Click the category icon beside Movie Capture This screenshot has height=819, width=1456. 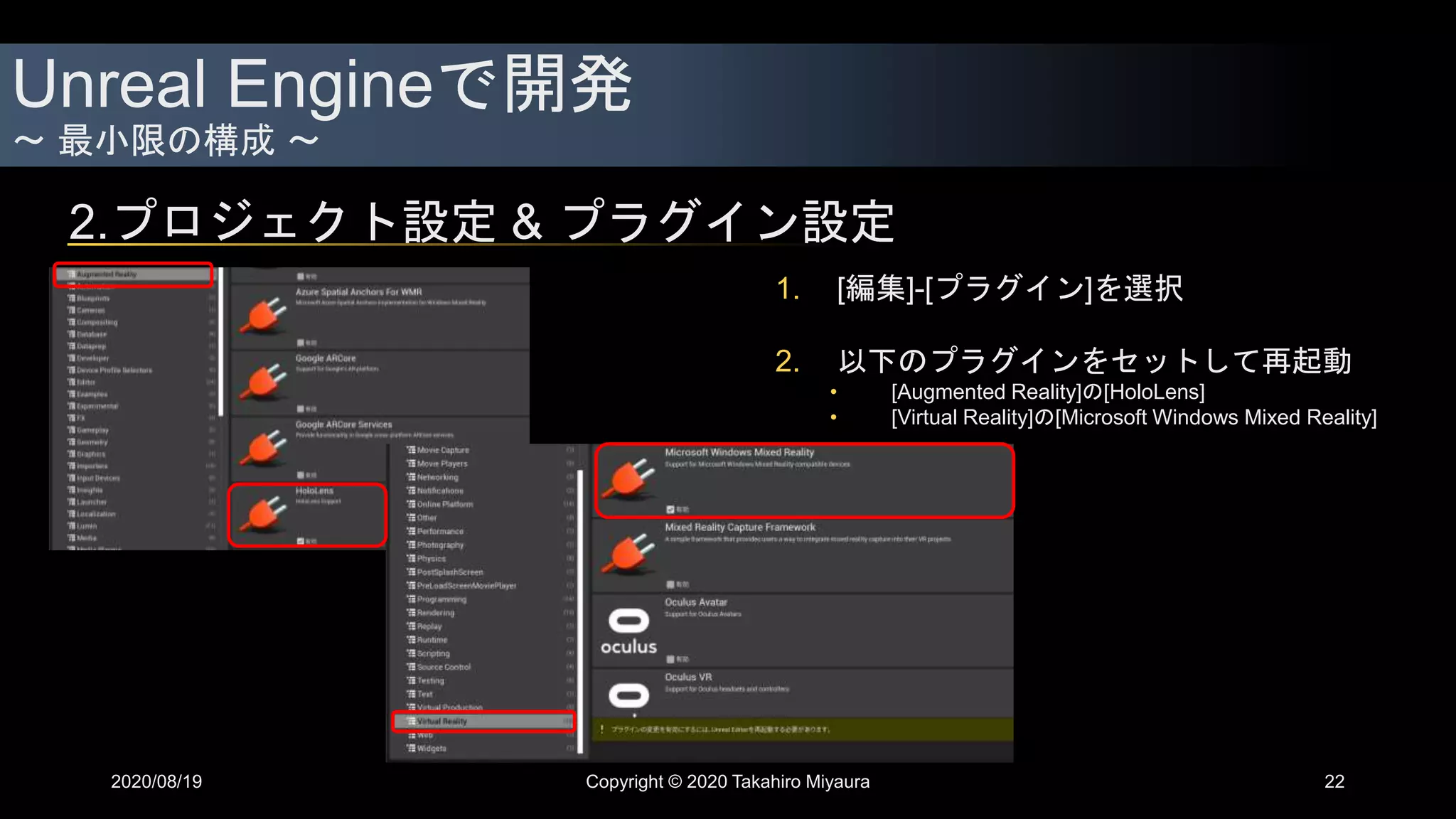point(411,450)
